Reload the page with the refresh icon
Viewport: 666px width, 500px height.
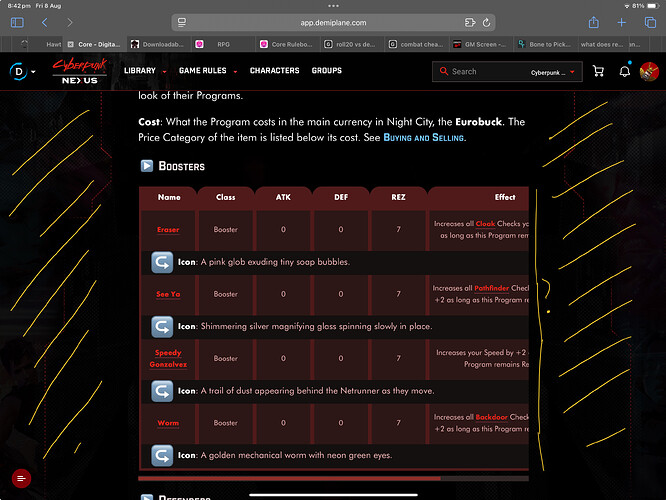pyautogui.click(x=487, y=23)
